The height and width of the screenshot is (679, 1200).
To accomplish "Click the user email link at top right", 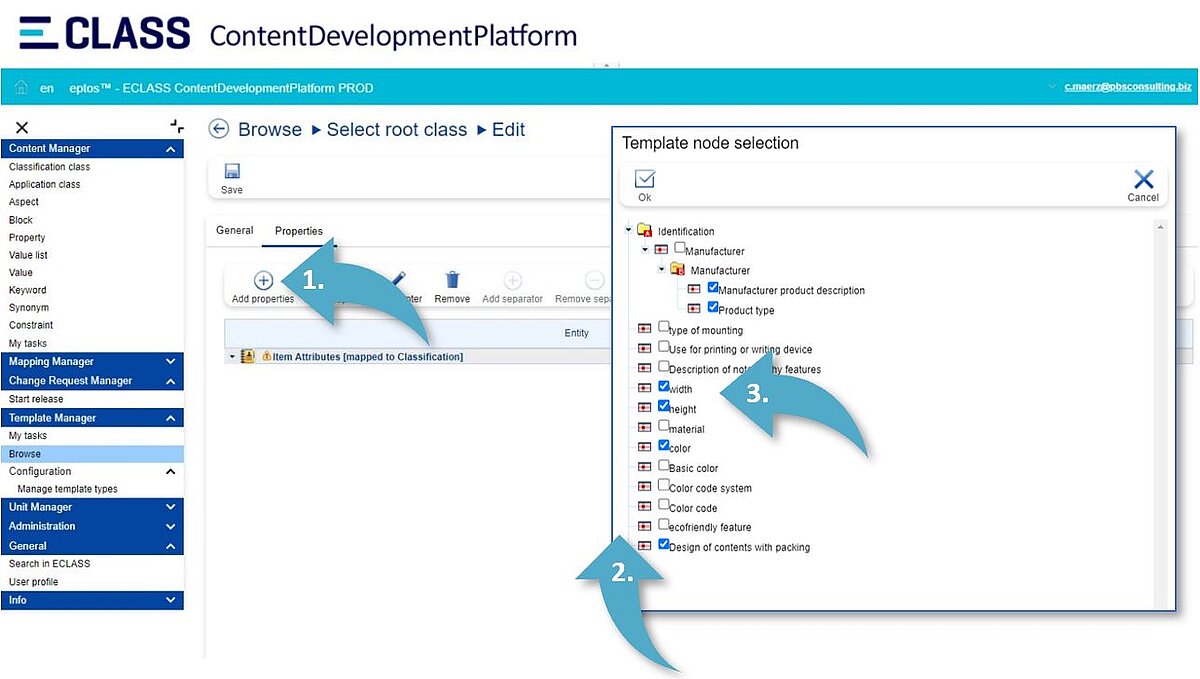I will [x=1126, y=88].
